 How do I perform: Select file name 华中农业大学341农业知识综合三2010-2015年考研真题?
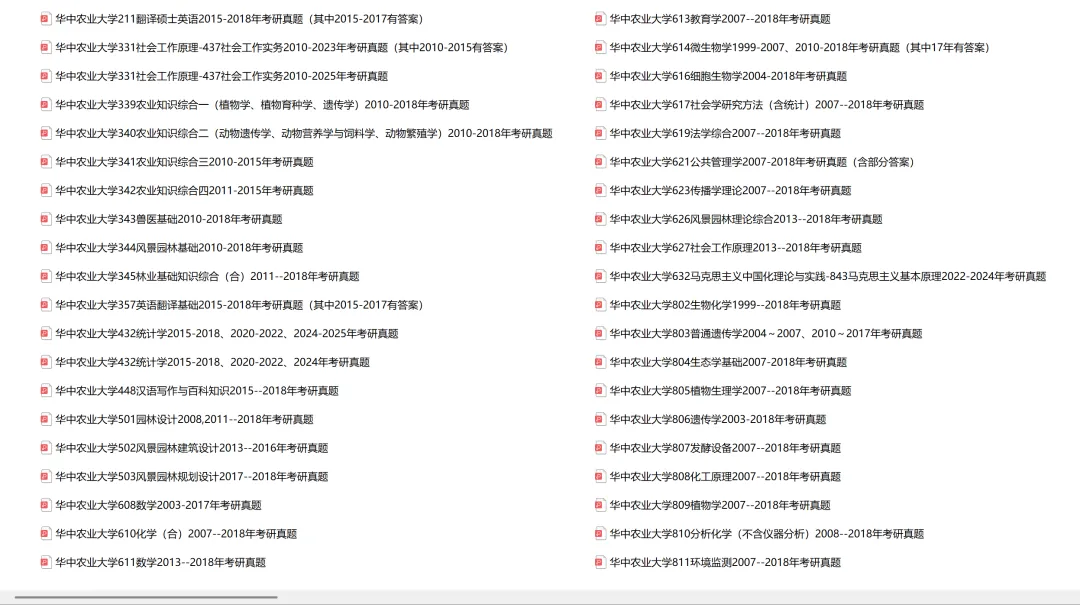pos(184,162)
